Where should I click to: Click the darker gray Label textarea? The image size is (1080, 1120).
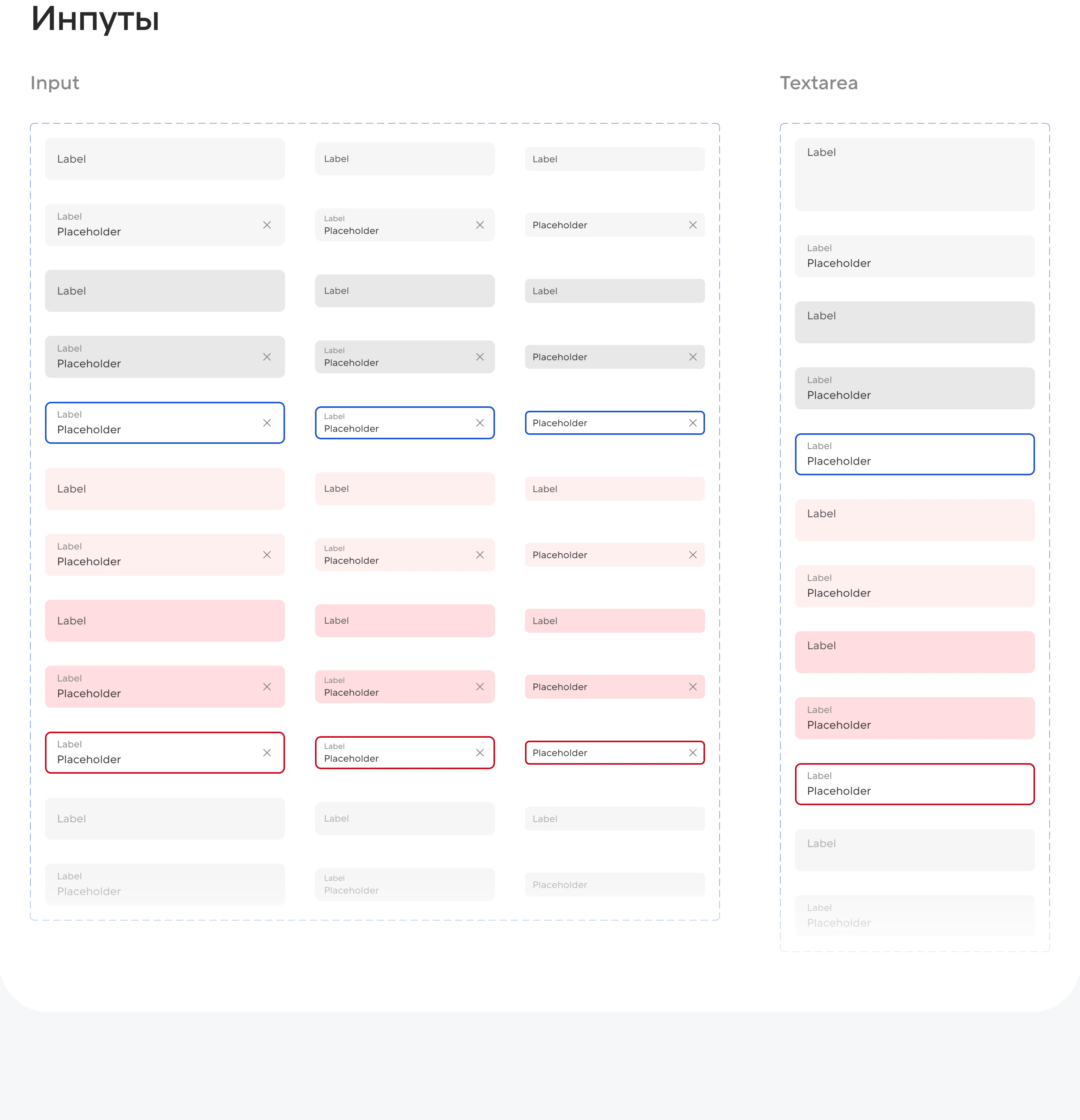pos(913,322)
